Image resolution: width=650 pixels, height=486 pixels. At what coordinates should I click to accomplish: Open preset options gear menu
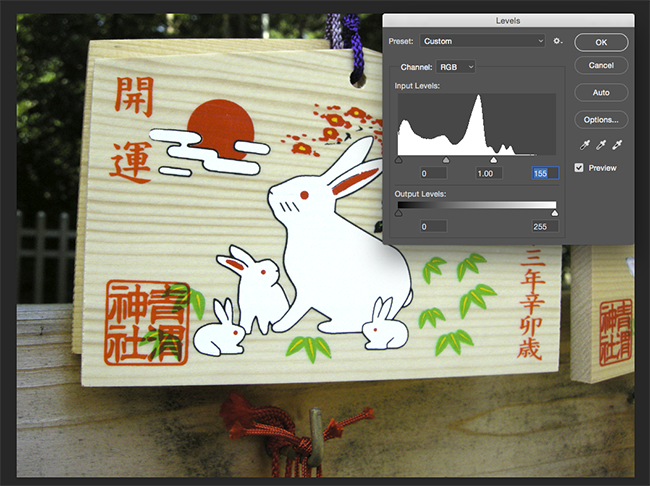point(558,41)
